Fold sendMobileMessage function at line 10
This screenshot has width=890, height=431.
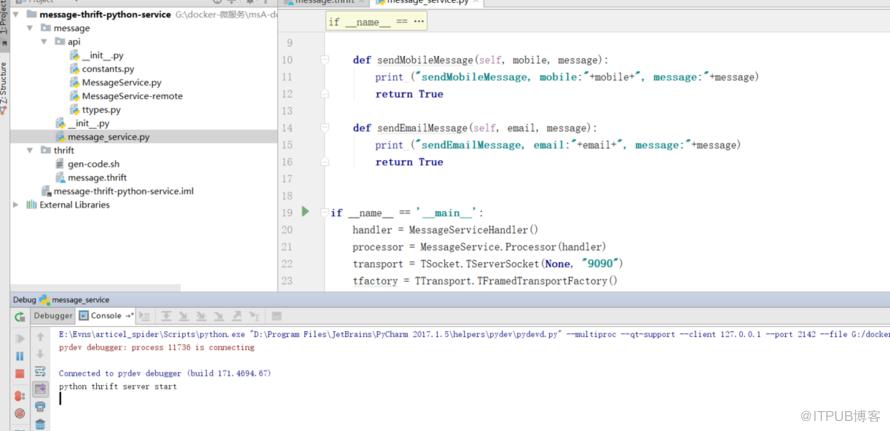click(325, 60)
